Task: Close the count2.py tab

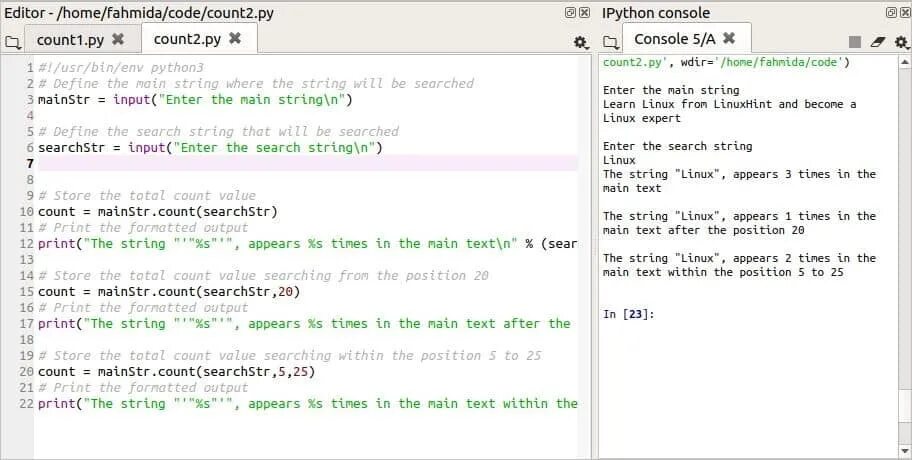Action: coord(235,38)
